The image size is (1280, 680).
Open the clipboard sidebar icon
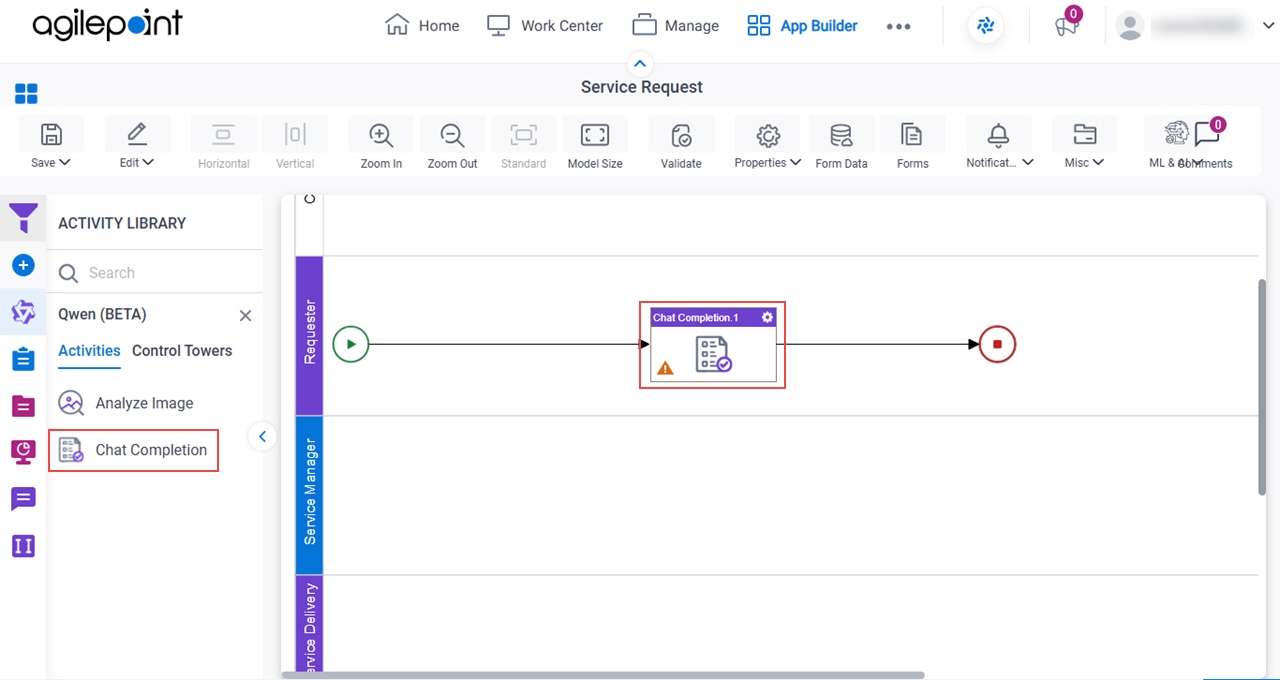tap(23, 358)
